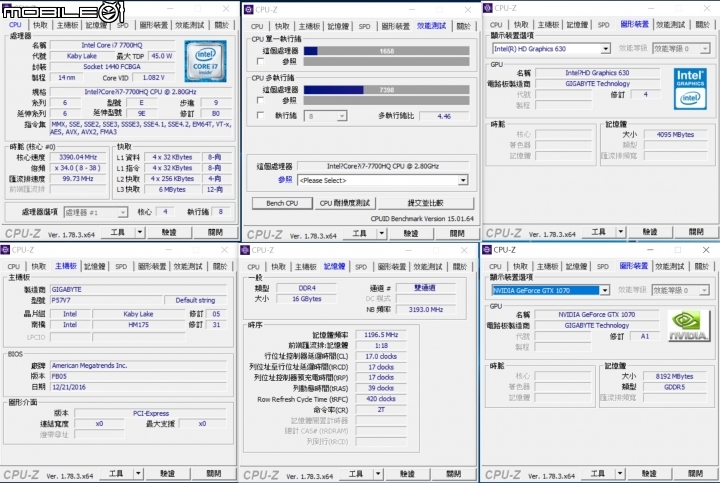
Task: Click the NB frequency value 3193.0 MHz
Action: click(426, 309)
